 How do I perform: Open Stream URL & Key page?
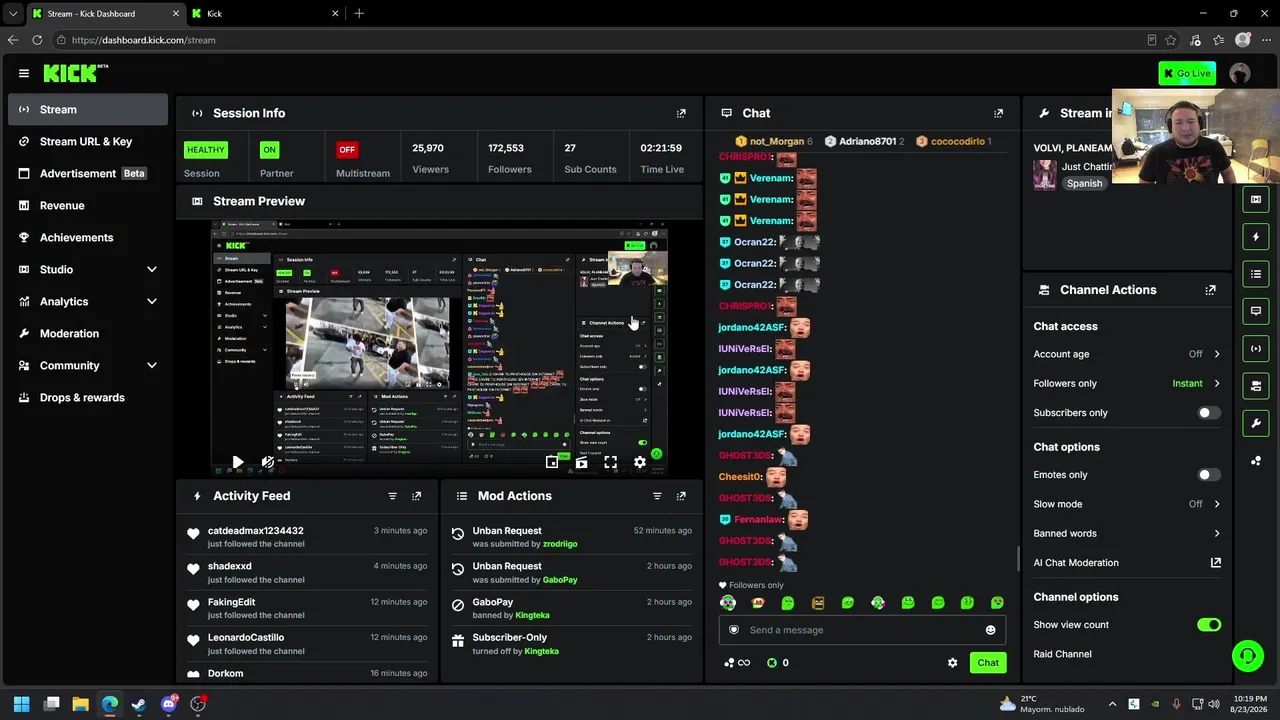point(88,141)
